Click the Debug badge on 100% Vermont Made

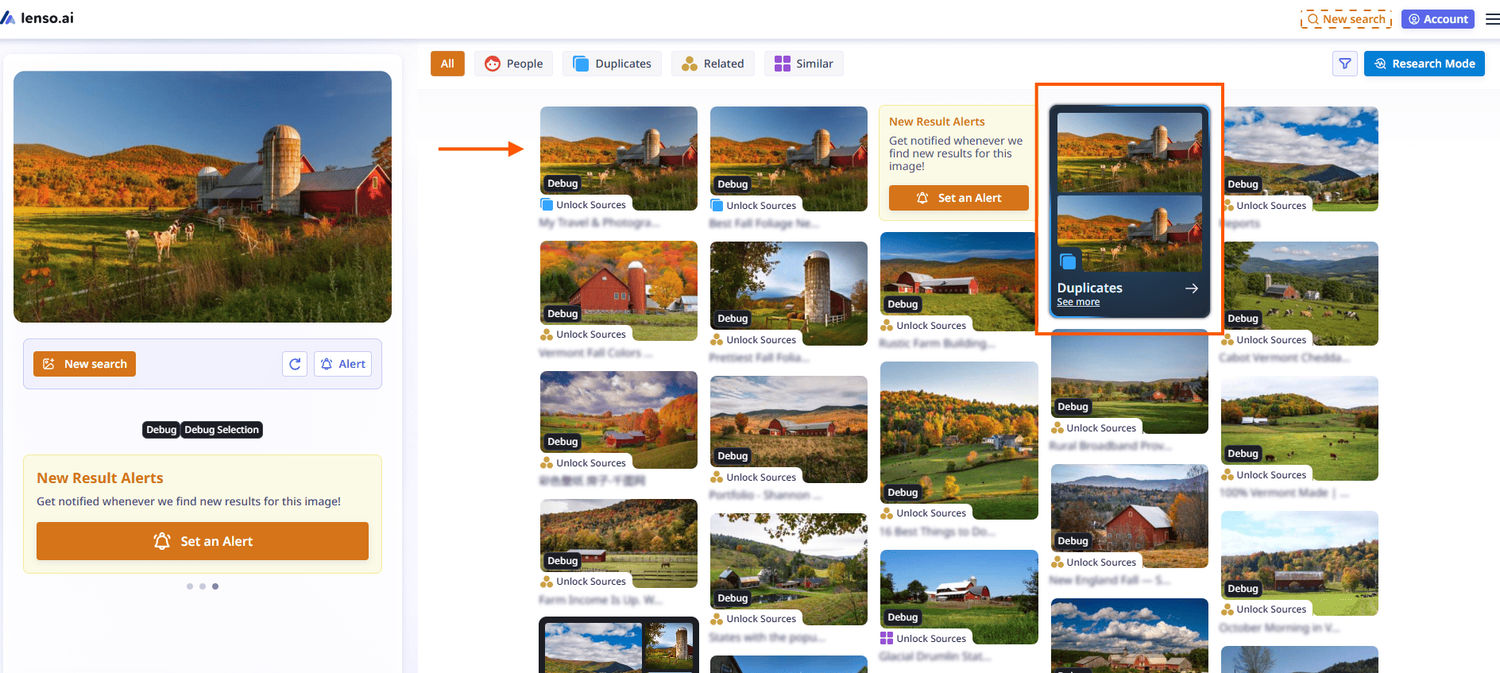click(x=1243, y=454)
